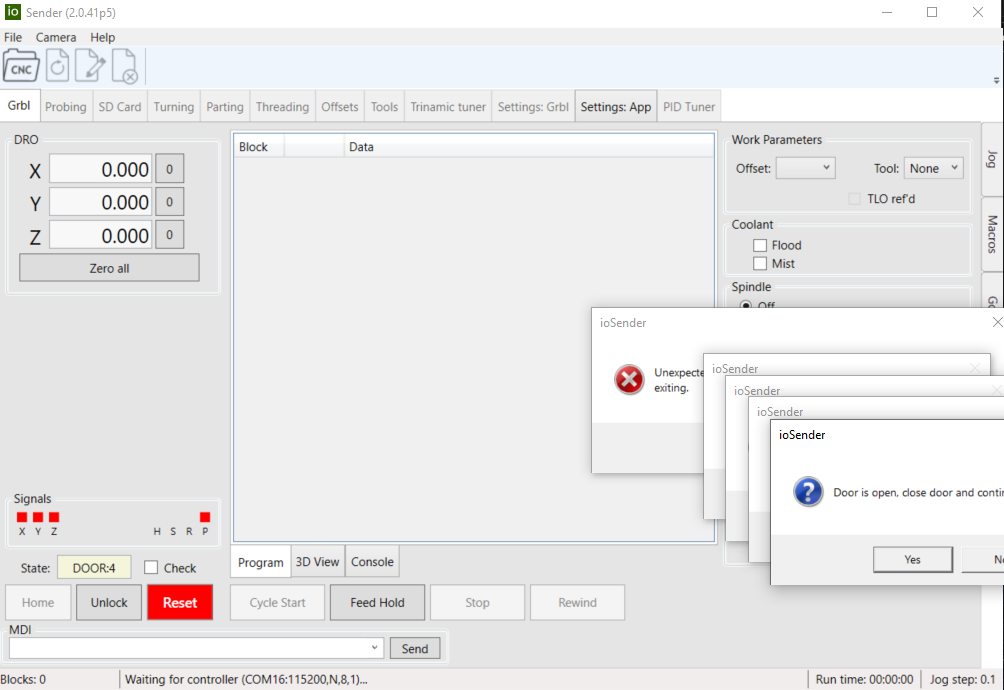Screen dimensions: 1004x690
Task: Open the Offset dropdown in Work Parameters
Action: [806, 168]
